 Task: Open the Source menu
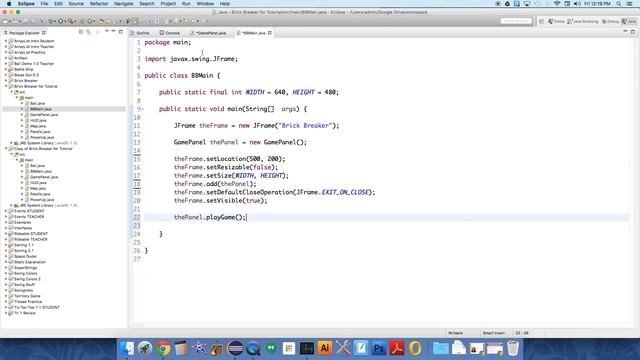[76, 4]
